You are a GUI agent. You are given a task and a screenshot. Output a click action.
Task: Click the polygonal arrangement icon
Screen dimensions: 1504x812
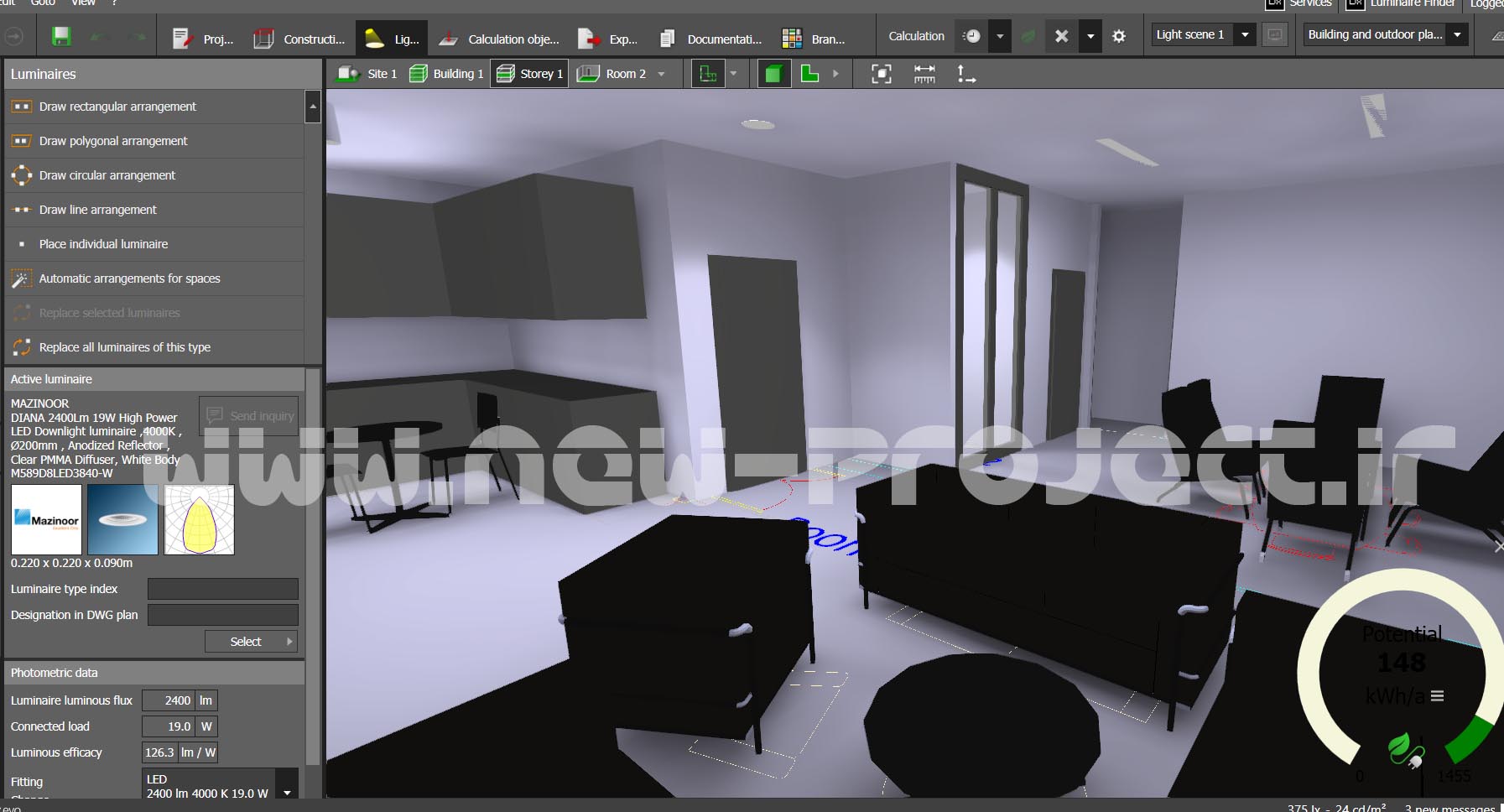[x=21, y=141]
